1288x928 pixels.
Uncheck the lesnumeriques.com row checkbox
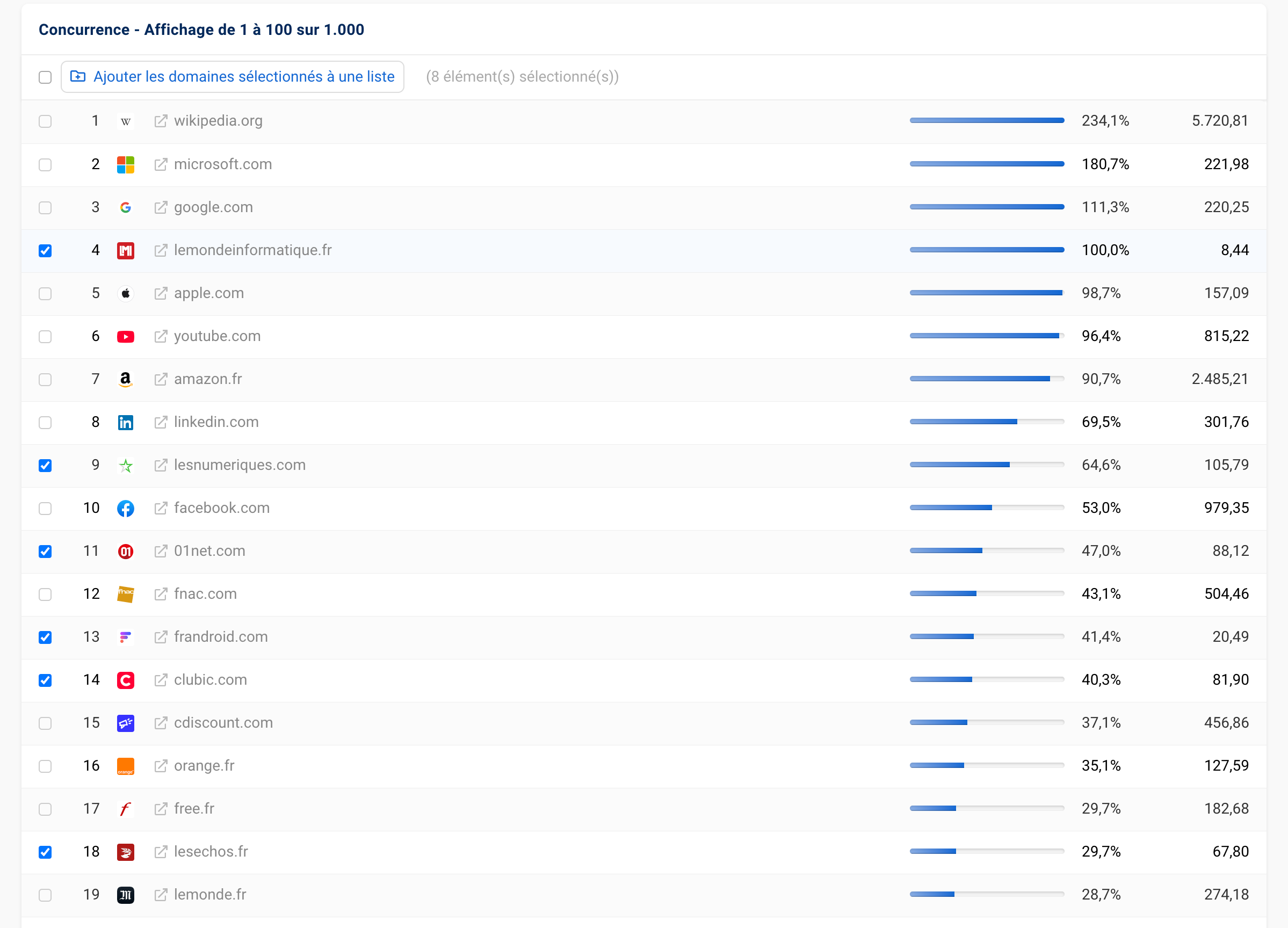(46, 466)
